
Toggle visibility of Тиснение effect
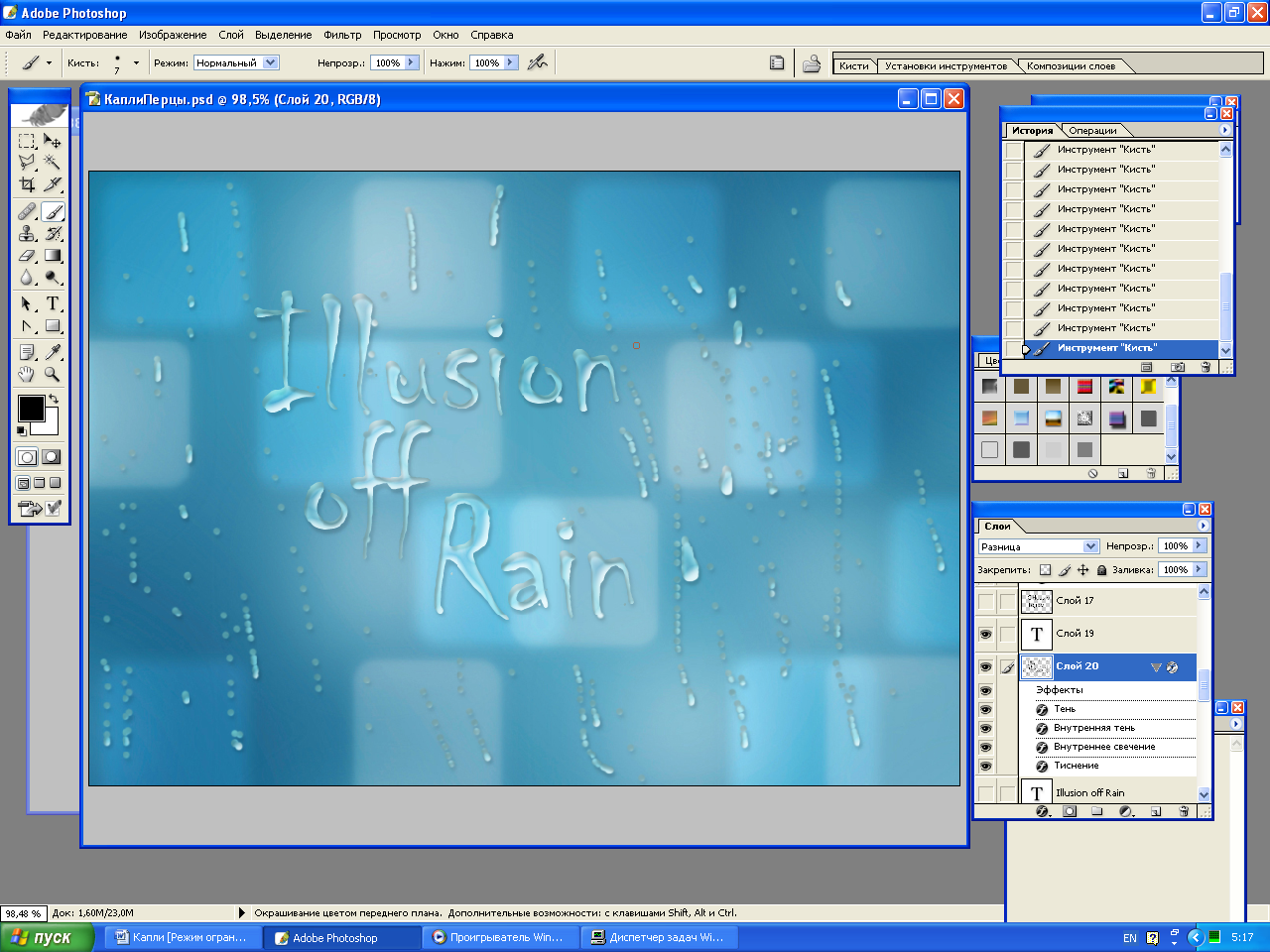click(x=985, y=766)
